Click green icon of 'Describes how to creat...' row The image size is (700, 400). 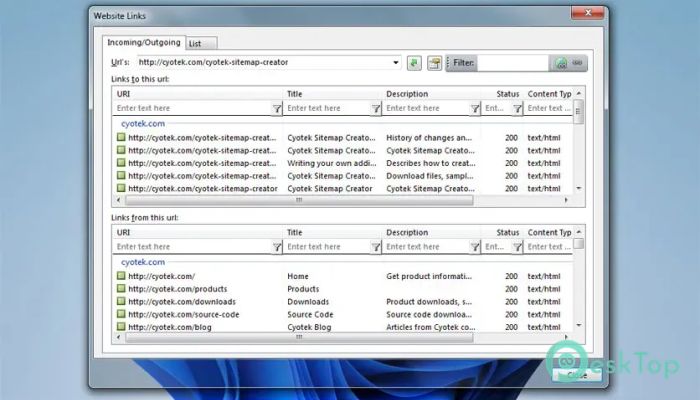click(121, 163)
